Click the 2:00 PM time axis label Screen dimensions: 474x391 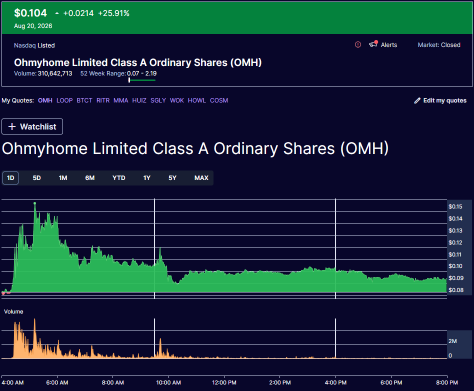(280, 383)
